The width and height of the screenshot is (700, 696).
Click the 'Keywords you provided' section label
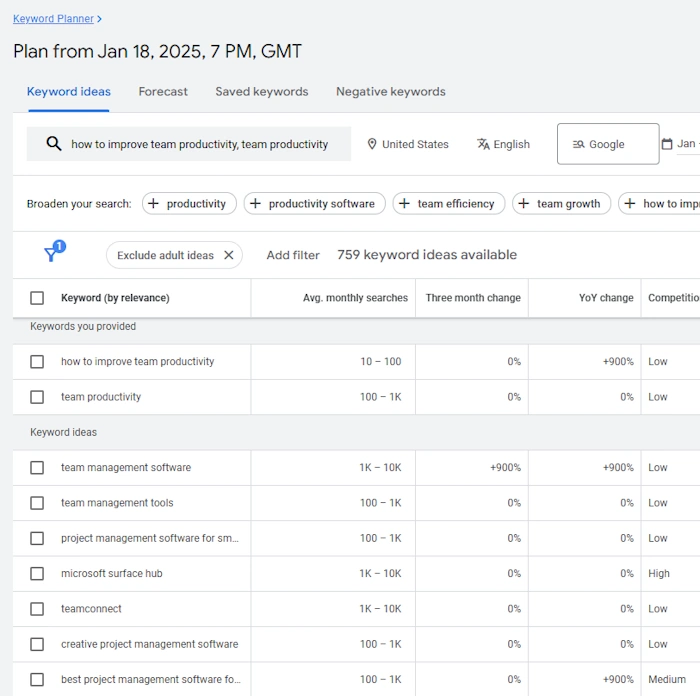(83, 326)
